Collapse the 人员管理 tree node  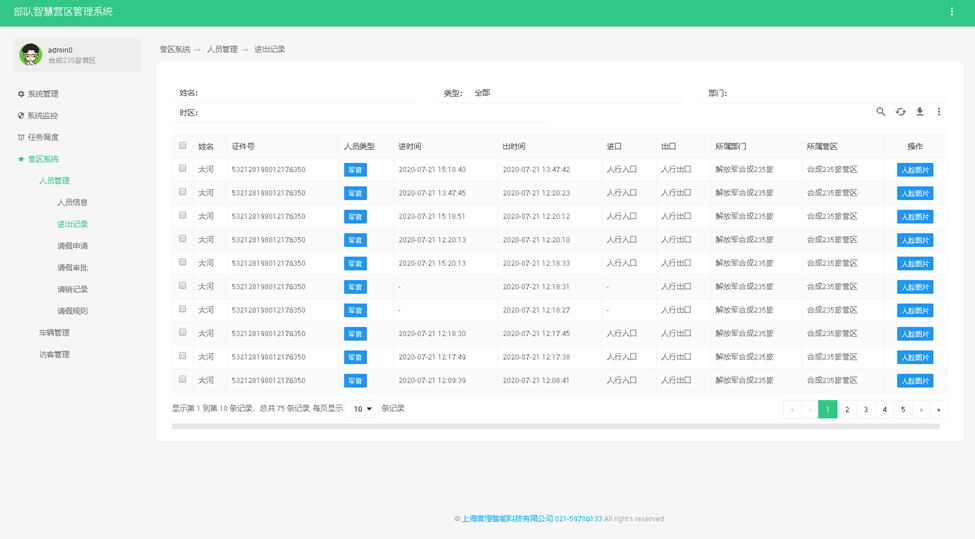click(54, 181)
